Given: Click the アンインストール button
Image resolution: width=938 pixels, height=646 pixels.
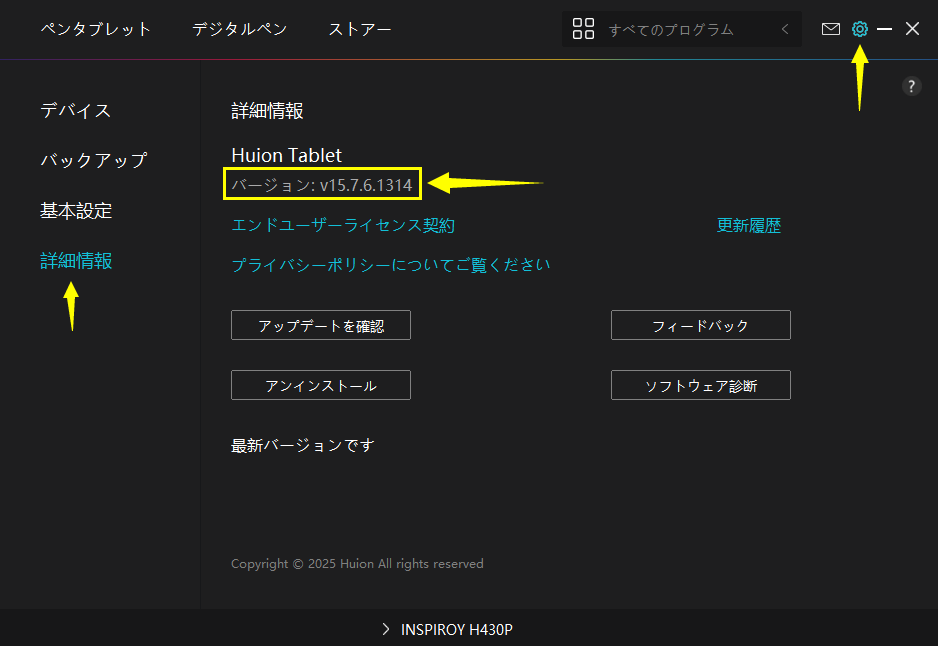Looking at the screenshot, I should pyautogui.click(x=321, y=385).
